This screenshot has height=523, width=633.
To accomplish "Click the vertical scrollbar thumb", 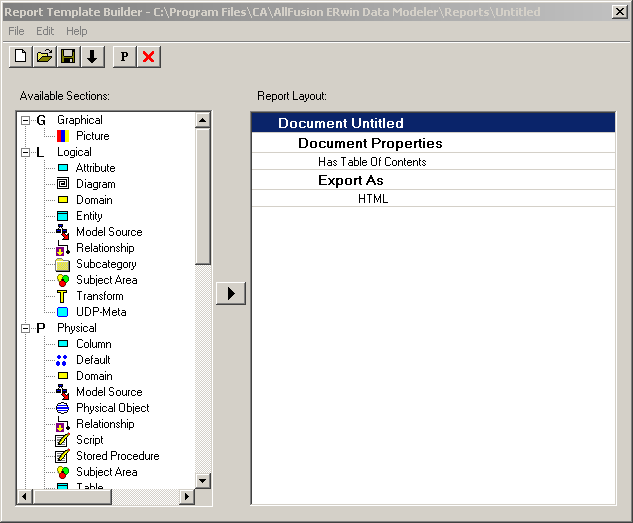I will click(x=202, y=196).
